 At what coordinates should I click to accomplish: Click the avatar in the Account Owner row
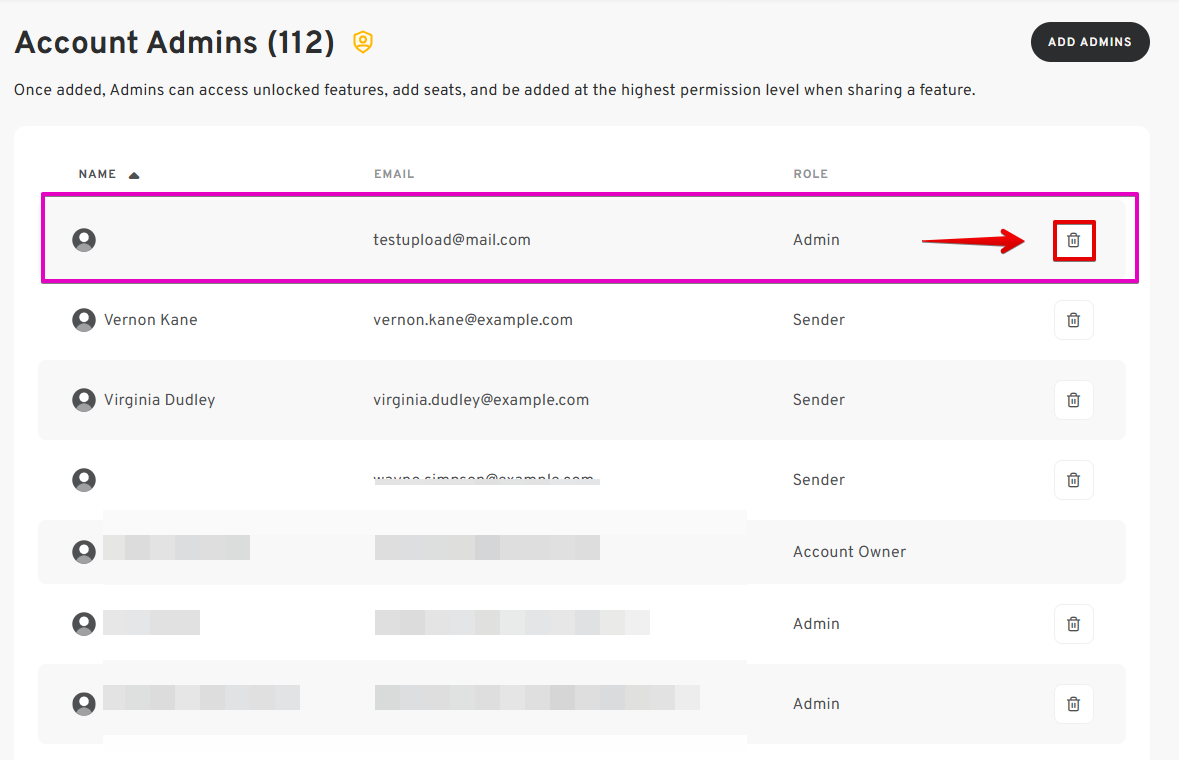pyautogui.click(x=84, y=552)
